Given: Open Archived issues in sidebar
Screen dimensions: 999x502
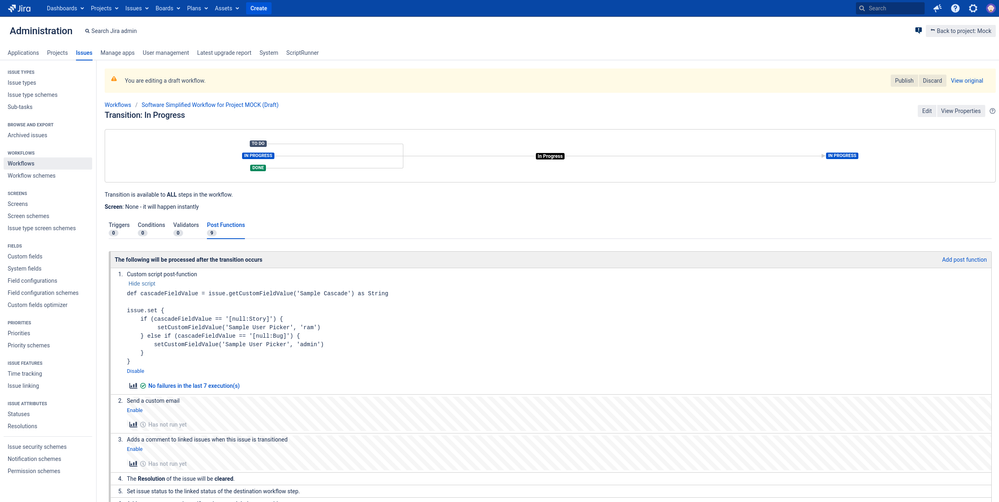Looking at the screenshot, I should [27, 135].
